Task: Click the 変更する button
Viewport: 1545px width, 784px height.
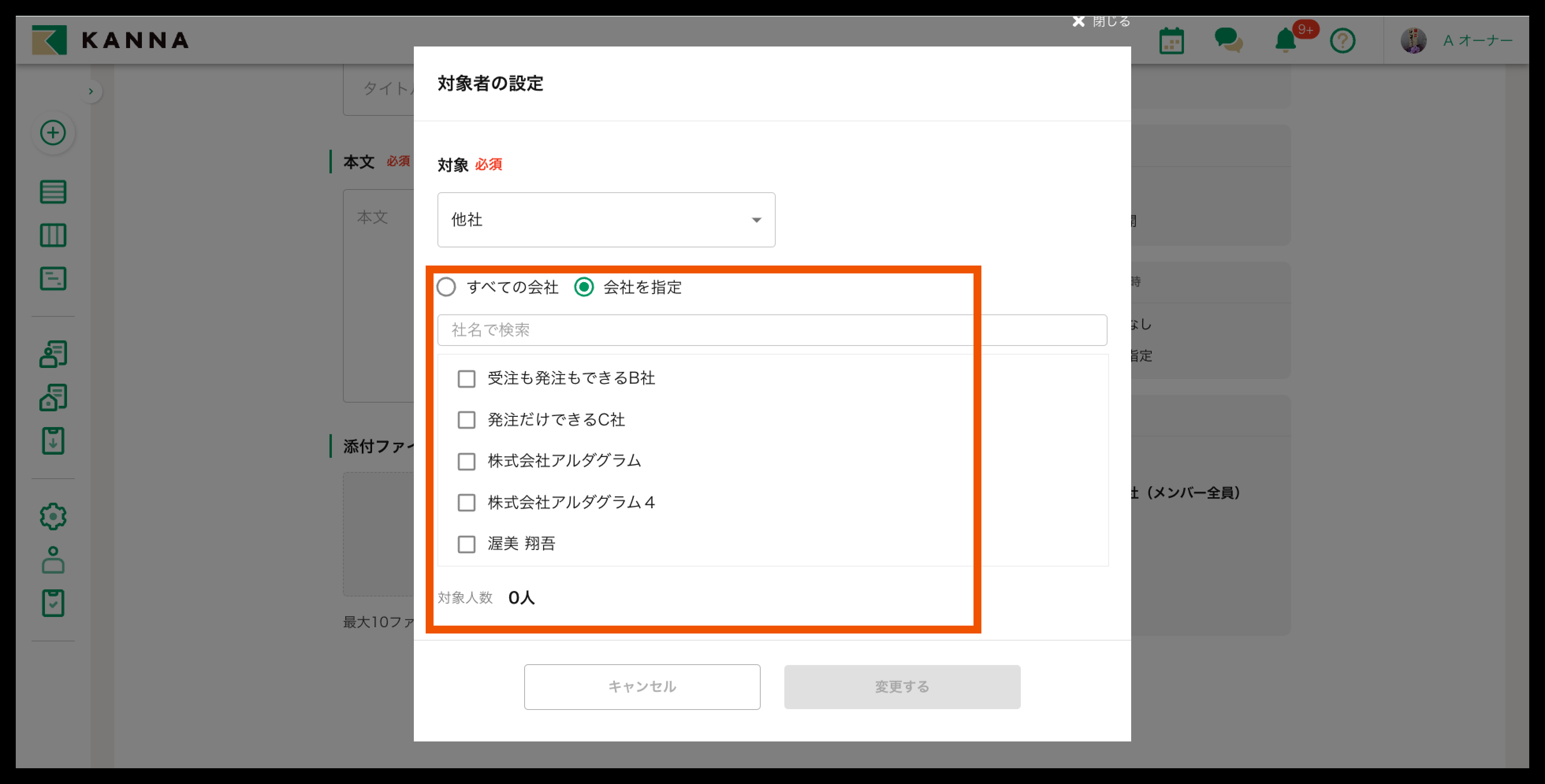Action: click(x=901, y=686)
